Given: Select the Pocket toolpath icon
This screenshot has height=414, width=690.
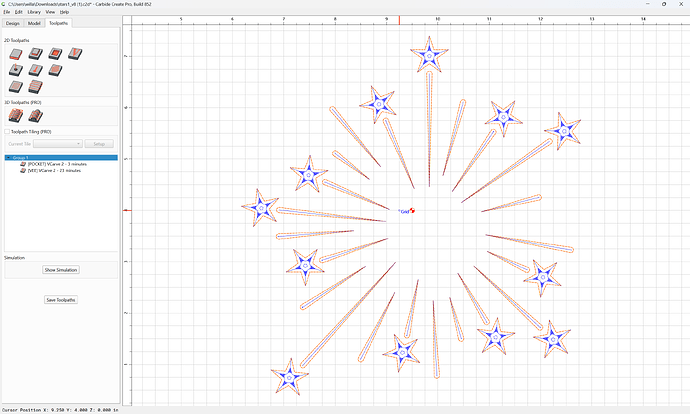Looking at the screenshot, I should click(36, 54).
